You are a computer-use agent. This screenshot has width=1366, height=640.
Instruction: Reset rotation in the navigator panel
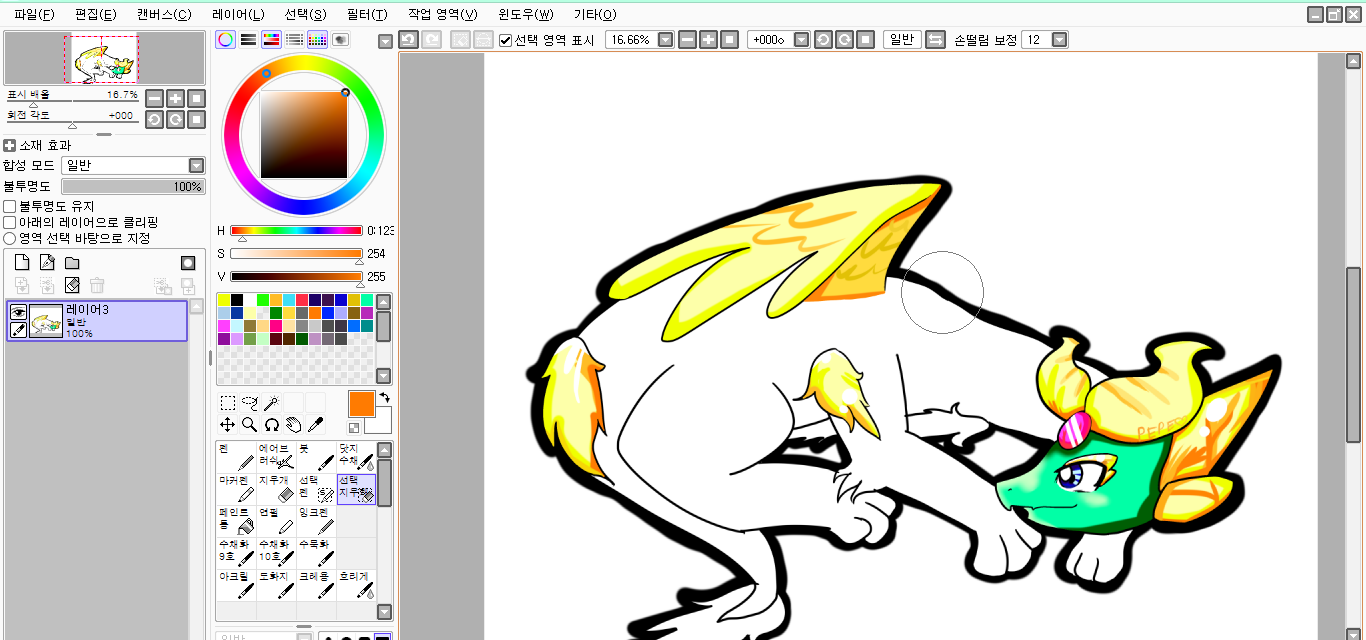(x=197, y=119)
